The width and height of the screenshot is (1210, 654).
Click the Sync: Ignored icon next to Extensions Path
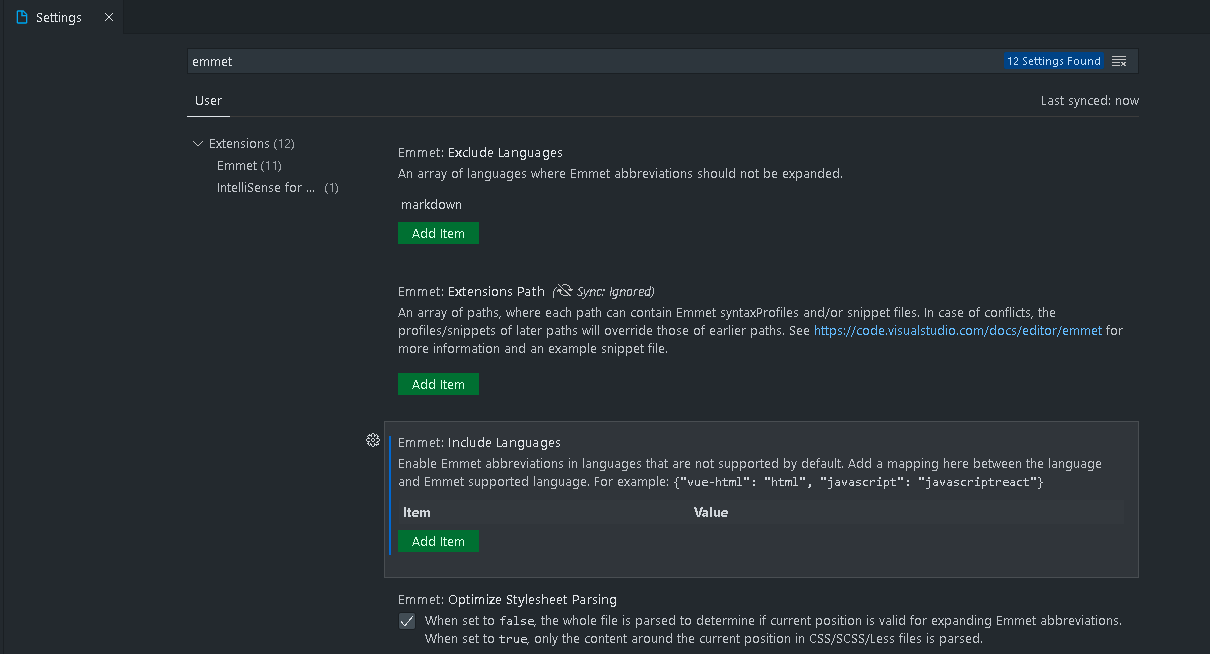[564, 292]
